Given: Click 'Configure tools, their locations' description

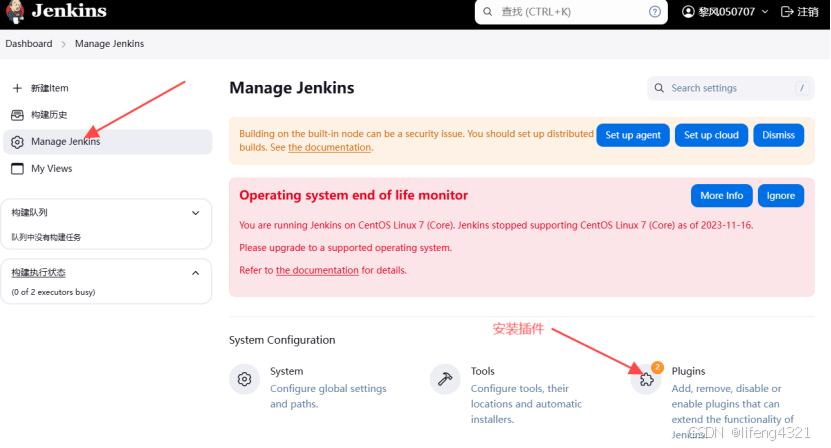Looking at the screenshot, I should point(526,403).
